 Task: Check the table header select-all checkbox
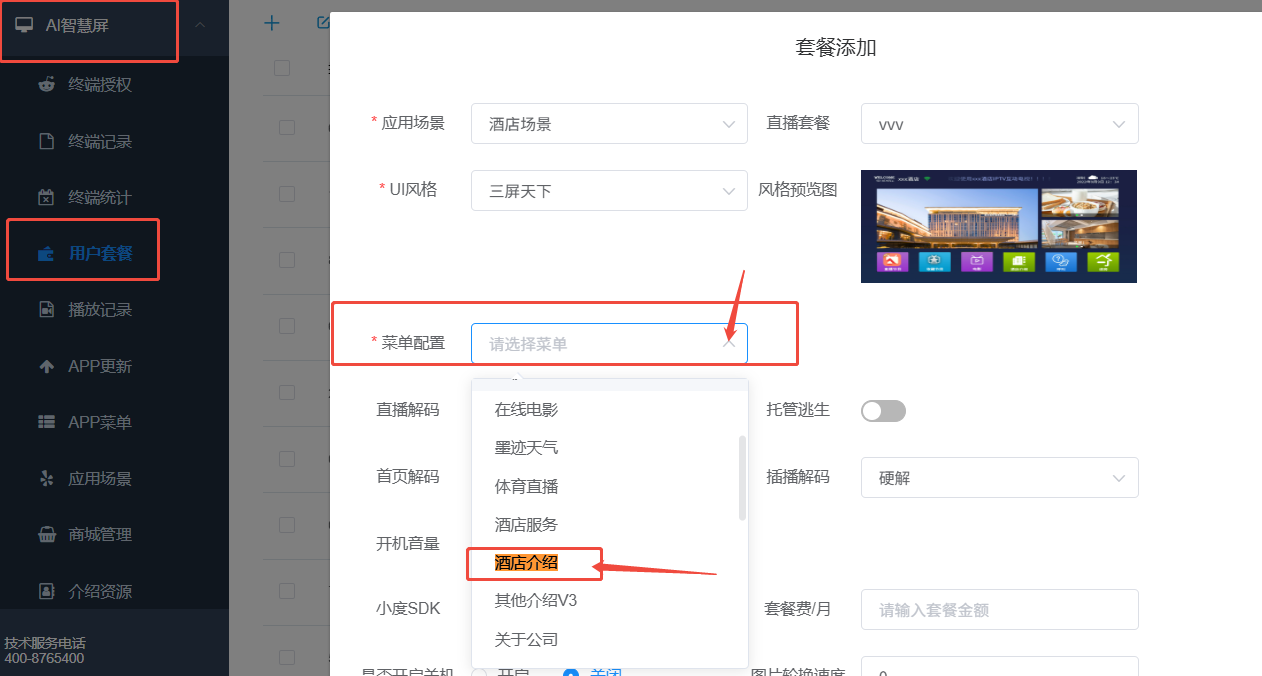pos(282,68)
